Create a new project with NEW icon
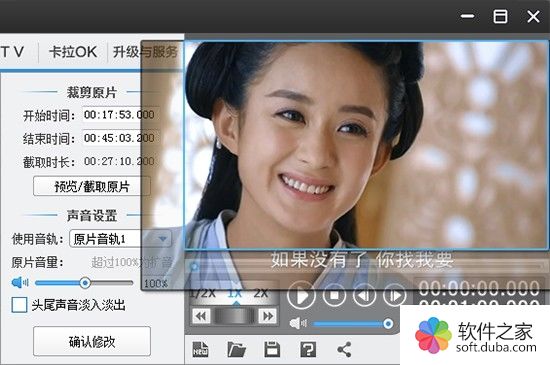This screenshot has width=550, height=365. pos(201,350)
